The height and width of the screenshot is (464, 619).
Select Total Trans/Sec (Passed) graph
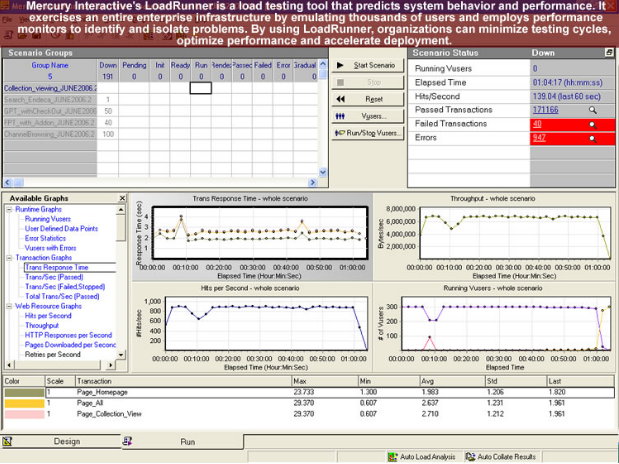click(x=62, y=296)
